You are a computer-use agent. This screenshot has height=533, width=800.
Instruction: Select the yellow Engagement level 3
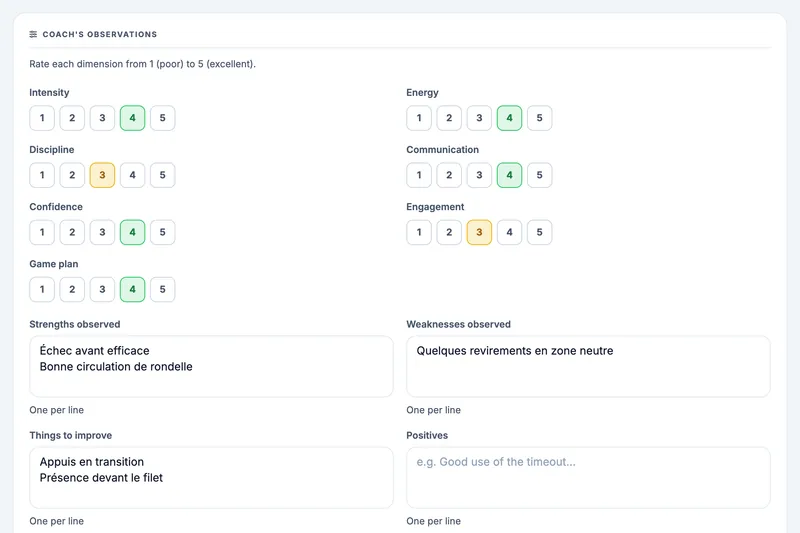[x=479, y=232]
